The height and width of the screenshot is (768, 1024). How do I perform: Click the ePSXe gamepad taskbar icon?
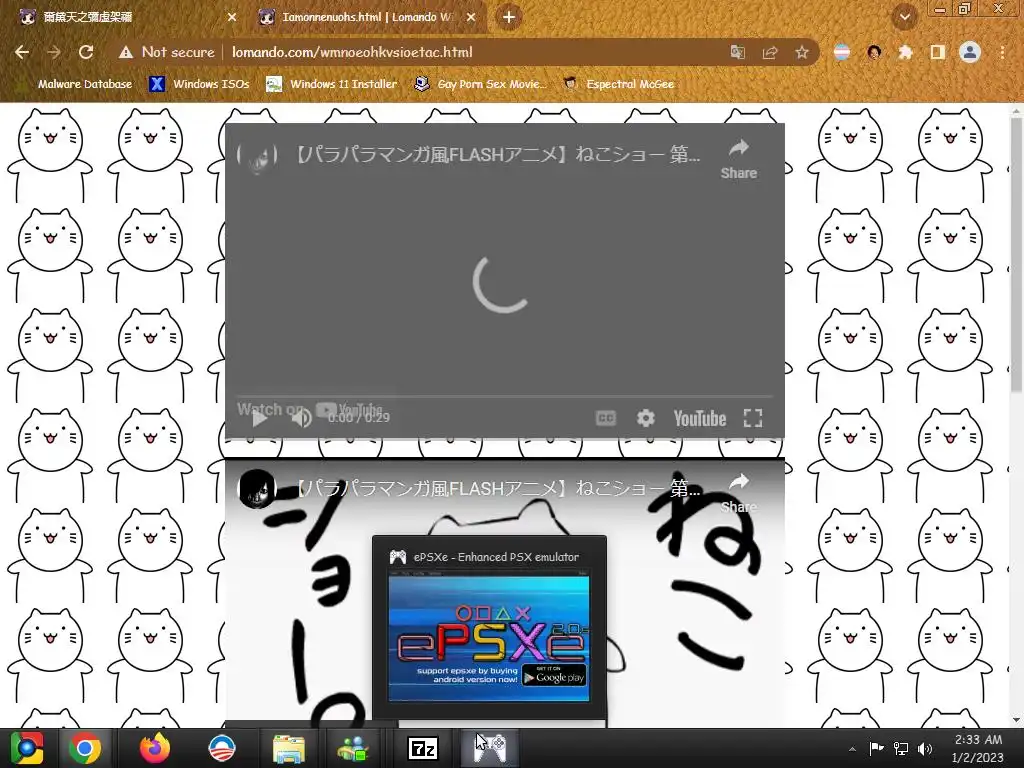489,748
